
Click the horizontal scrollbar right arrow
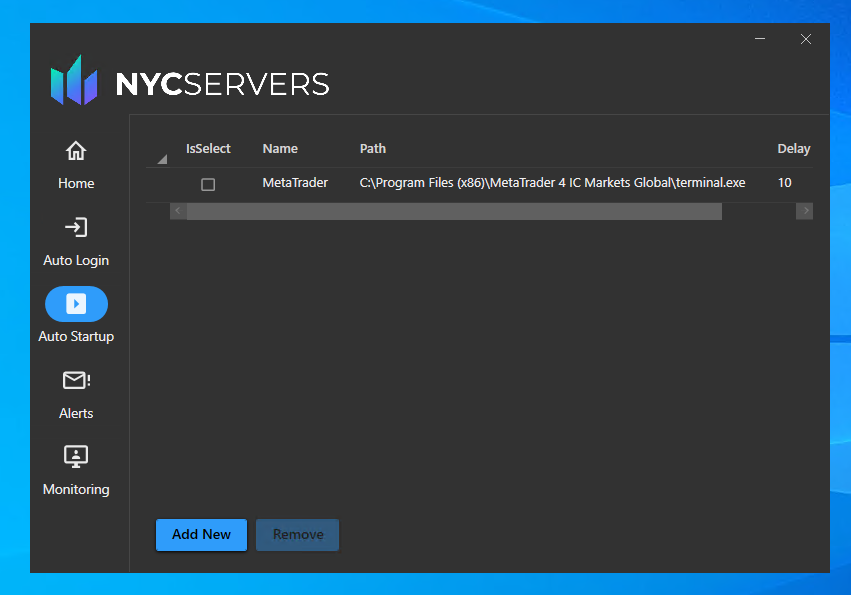(x=805, y=211)
